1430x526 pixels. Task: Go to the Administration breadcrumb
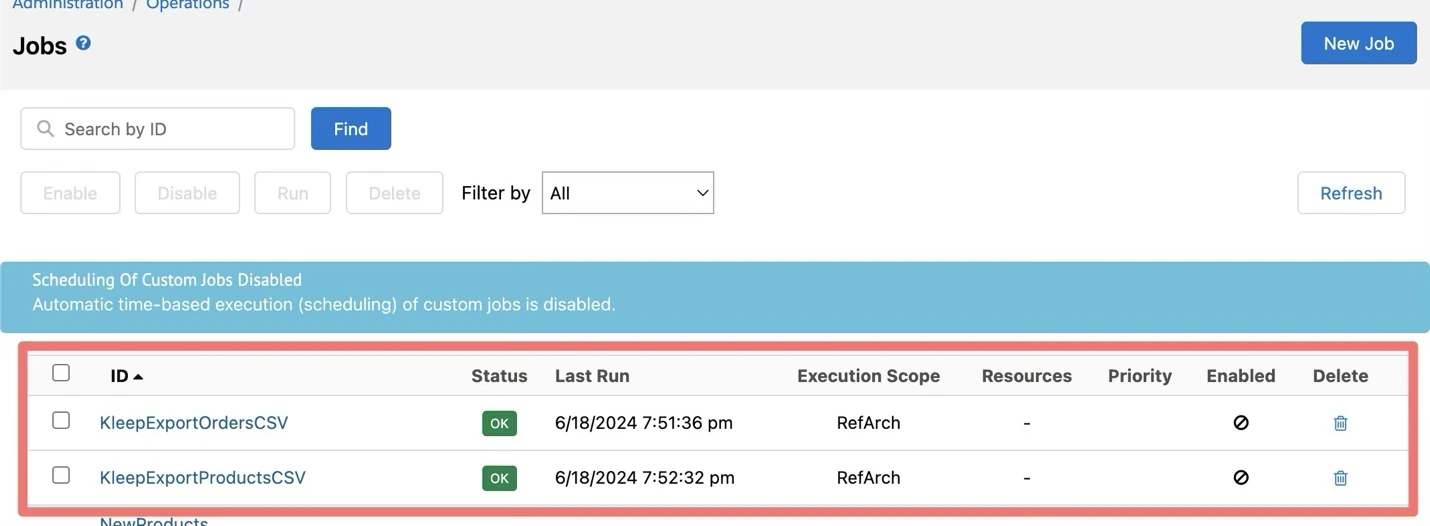[x=68, y=5]
